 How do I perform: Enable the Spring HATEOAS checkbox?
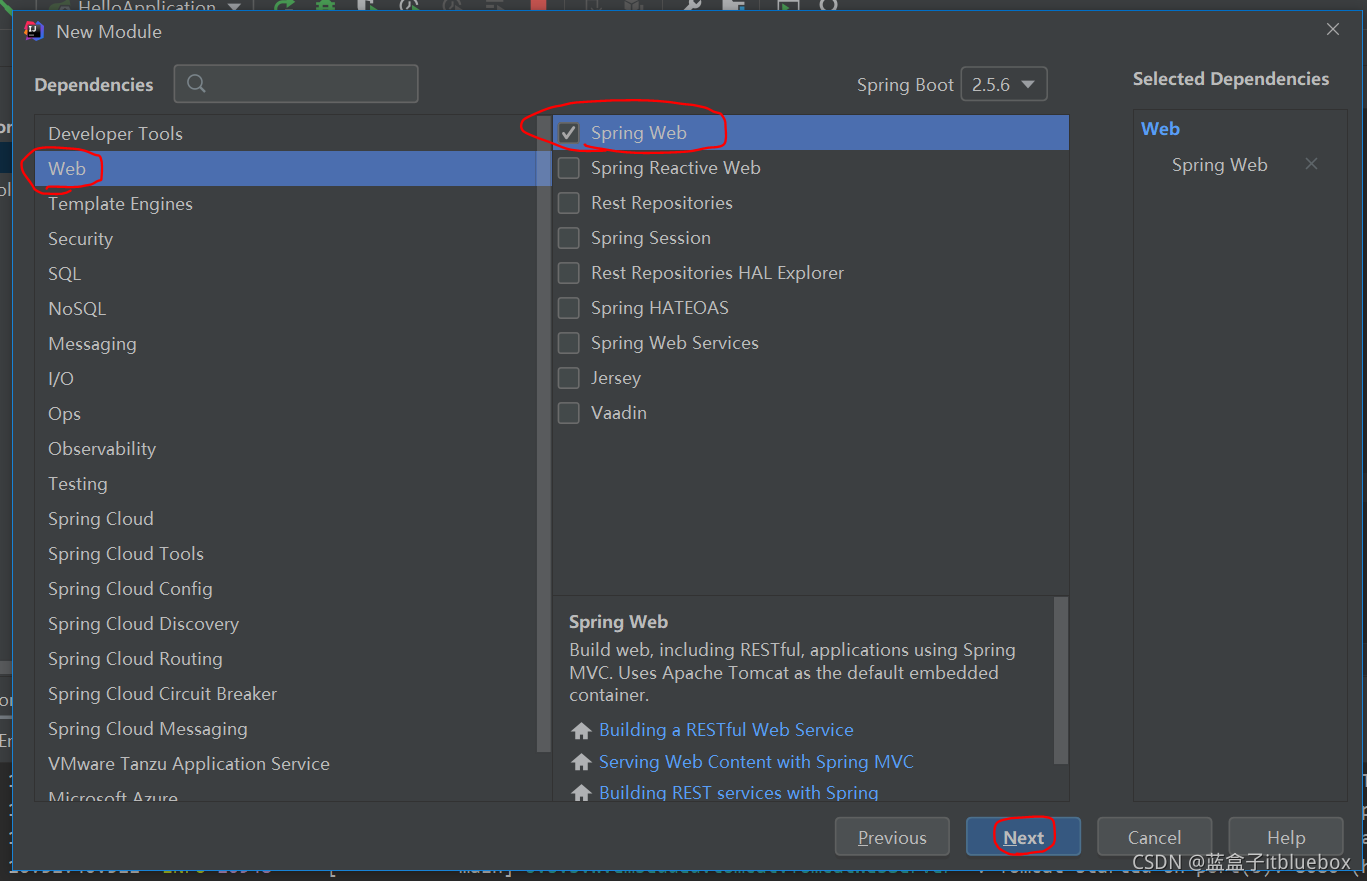(x=569, y=308)
